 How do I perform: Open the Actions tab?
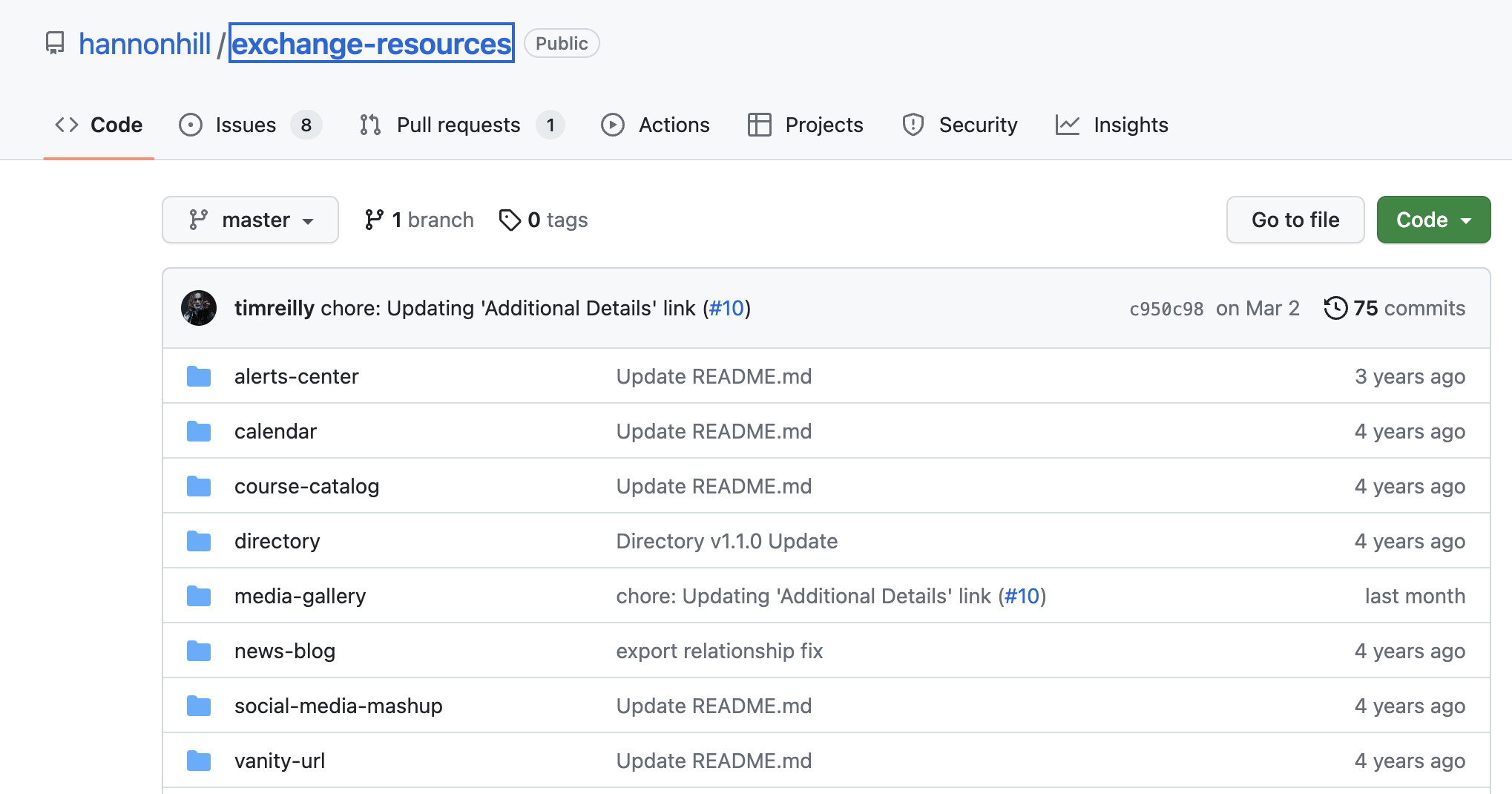[x=655, y=125]
